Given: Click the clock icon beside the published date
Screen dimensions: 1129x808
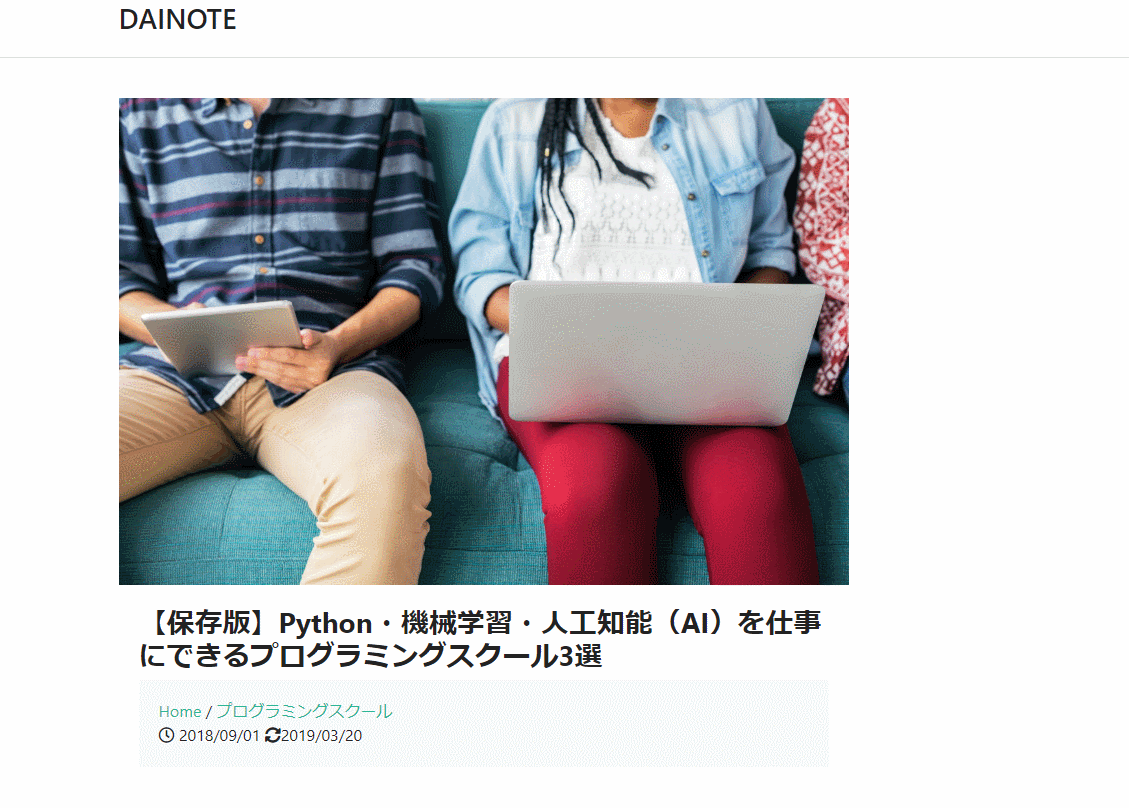Looking at the screenshot, I should pyautogui.click(x=166, y=735).
